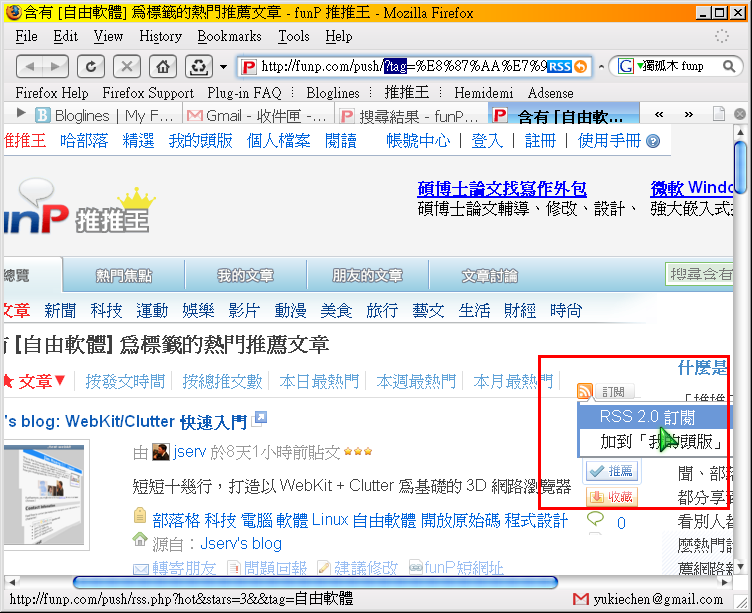
Task: Open the Plug-in FAQ bookmark
Action: (244, 93)
